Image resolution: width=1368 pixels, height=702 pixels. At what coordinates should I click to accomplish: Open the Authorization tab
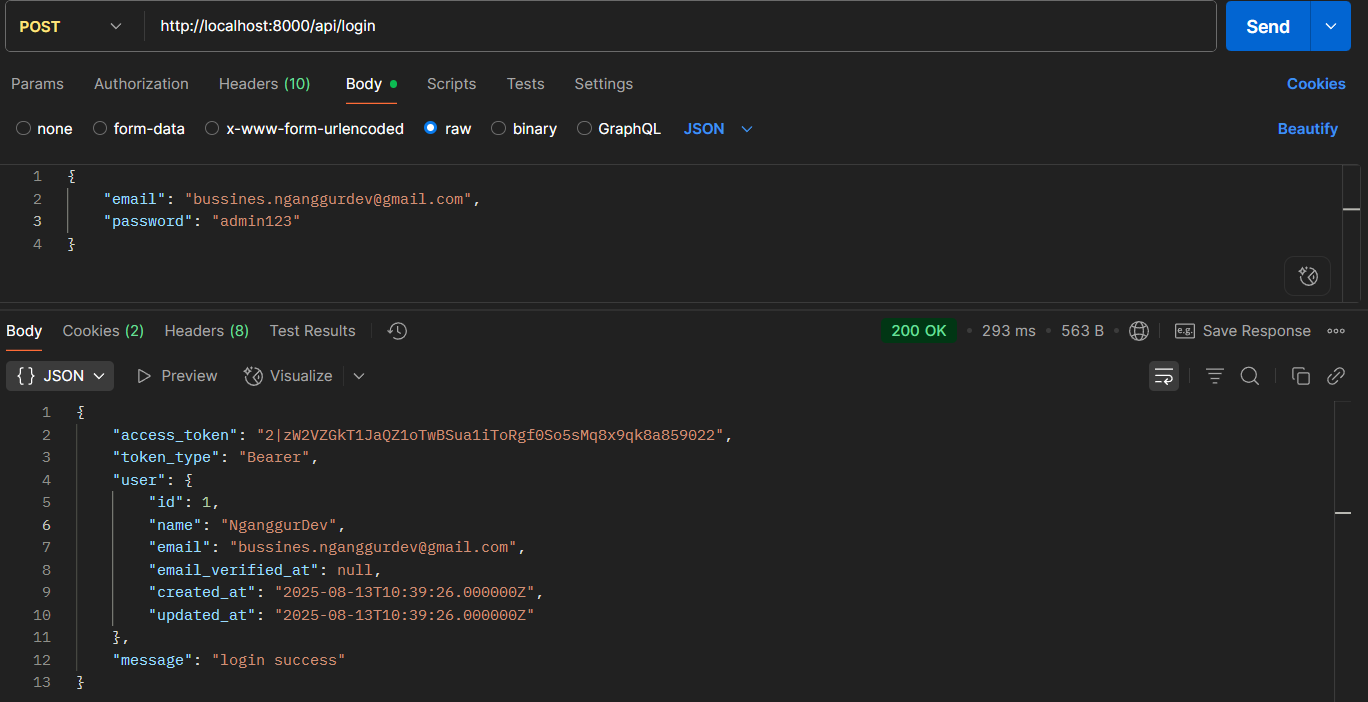(141, 84)
